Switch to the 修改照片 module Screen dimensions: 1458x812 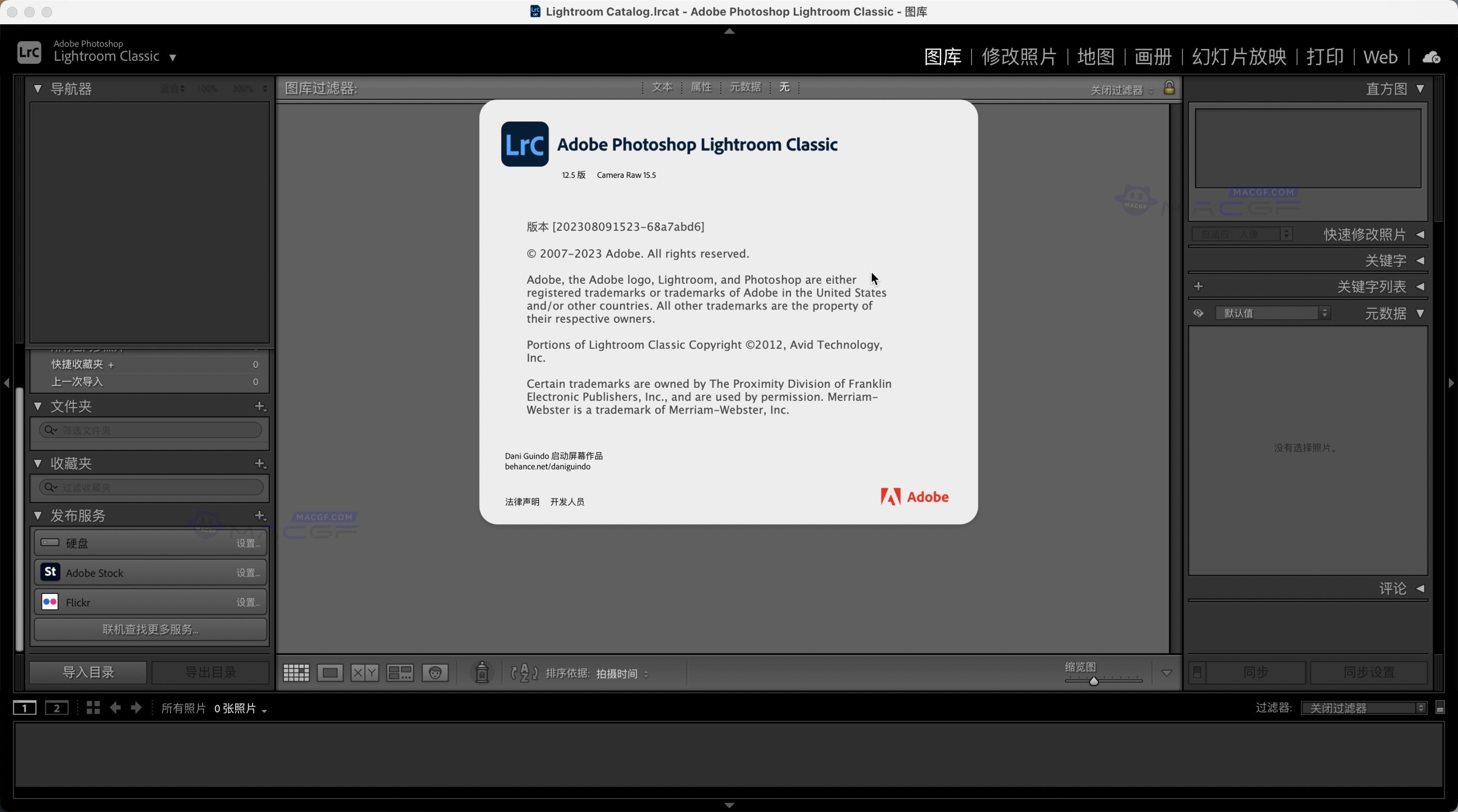[1019, 56]
